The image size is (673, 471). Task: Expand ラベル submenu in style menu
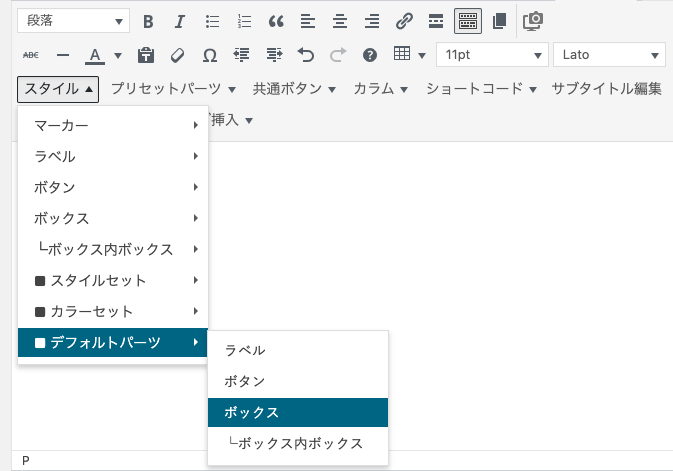click(113, 156)
